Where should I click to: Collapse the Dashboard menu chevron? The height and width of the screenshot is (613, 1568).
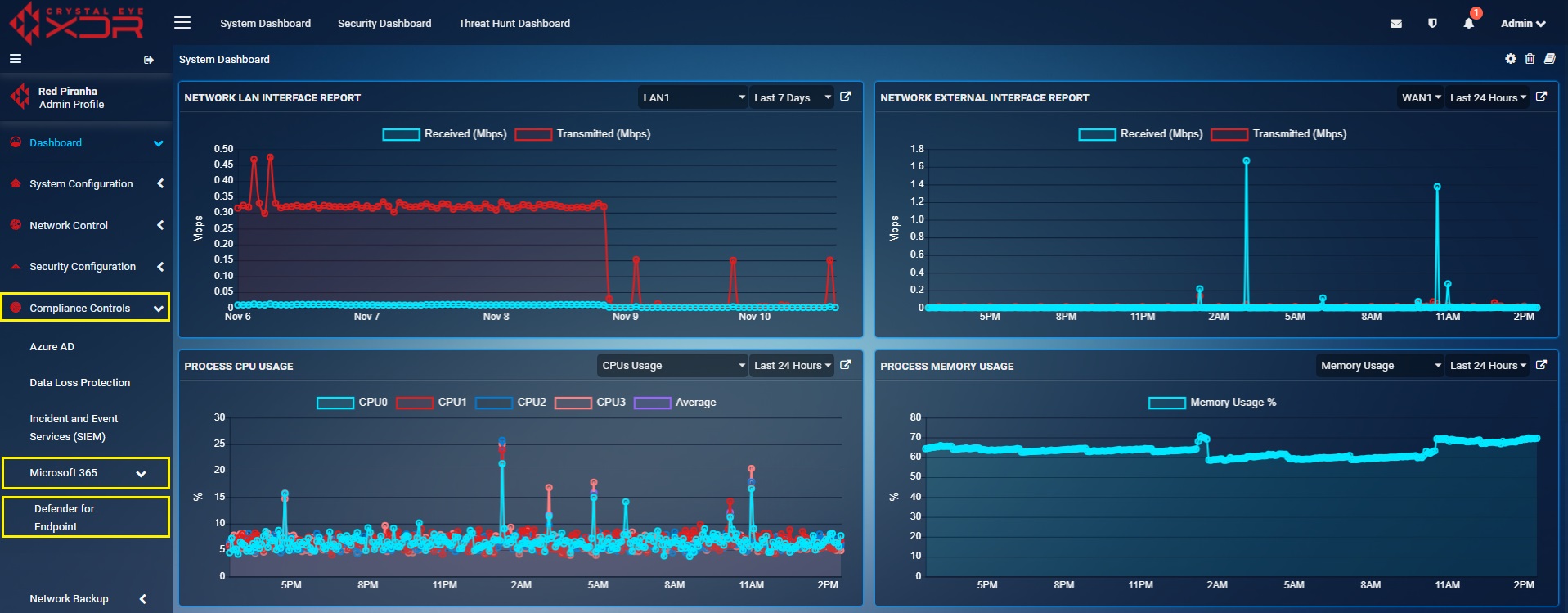pos(158,143)
